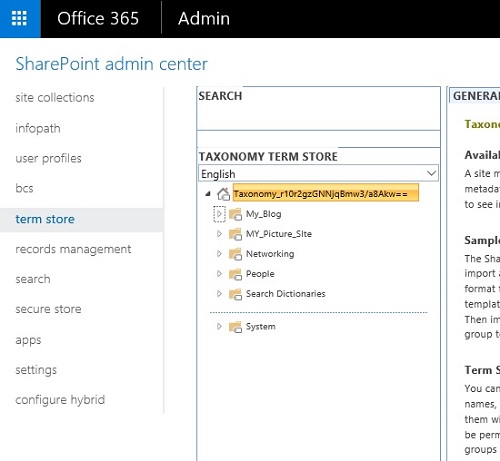Click the My_Blog group folder icon

(235, 214)
